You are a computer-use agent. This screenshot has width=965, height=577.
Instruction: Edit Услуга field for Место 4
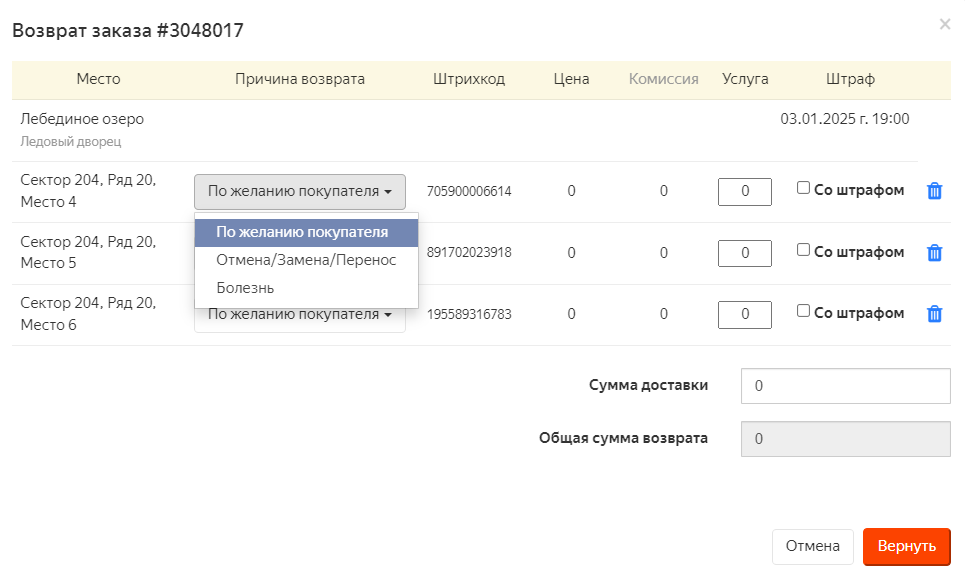tap(745, 192)
